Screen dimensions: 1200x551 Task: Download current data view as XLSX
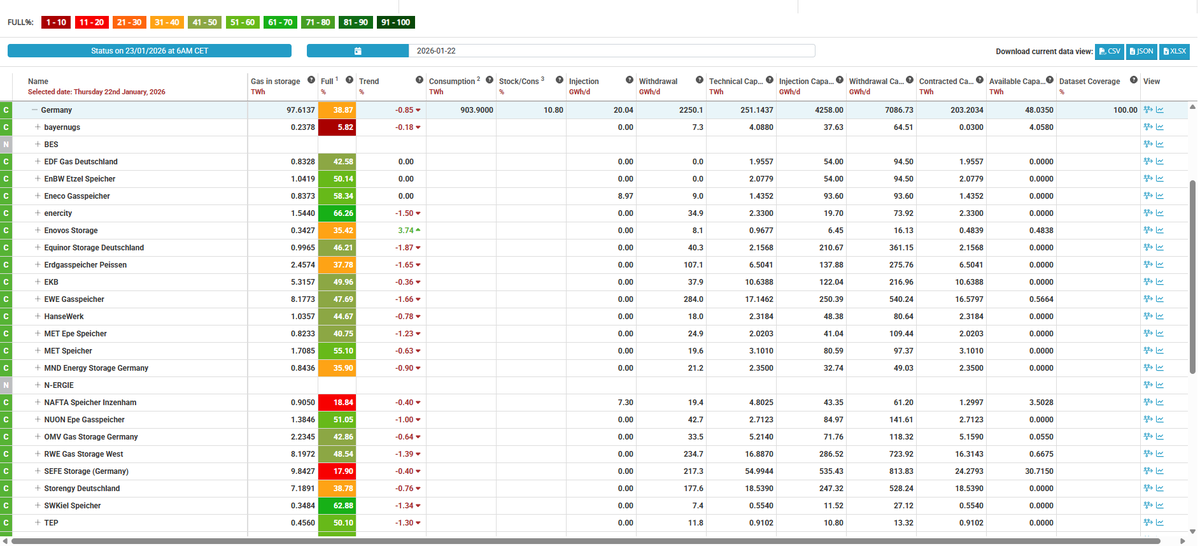click(1174, 51)
